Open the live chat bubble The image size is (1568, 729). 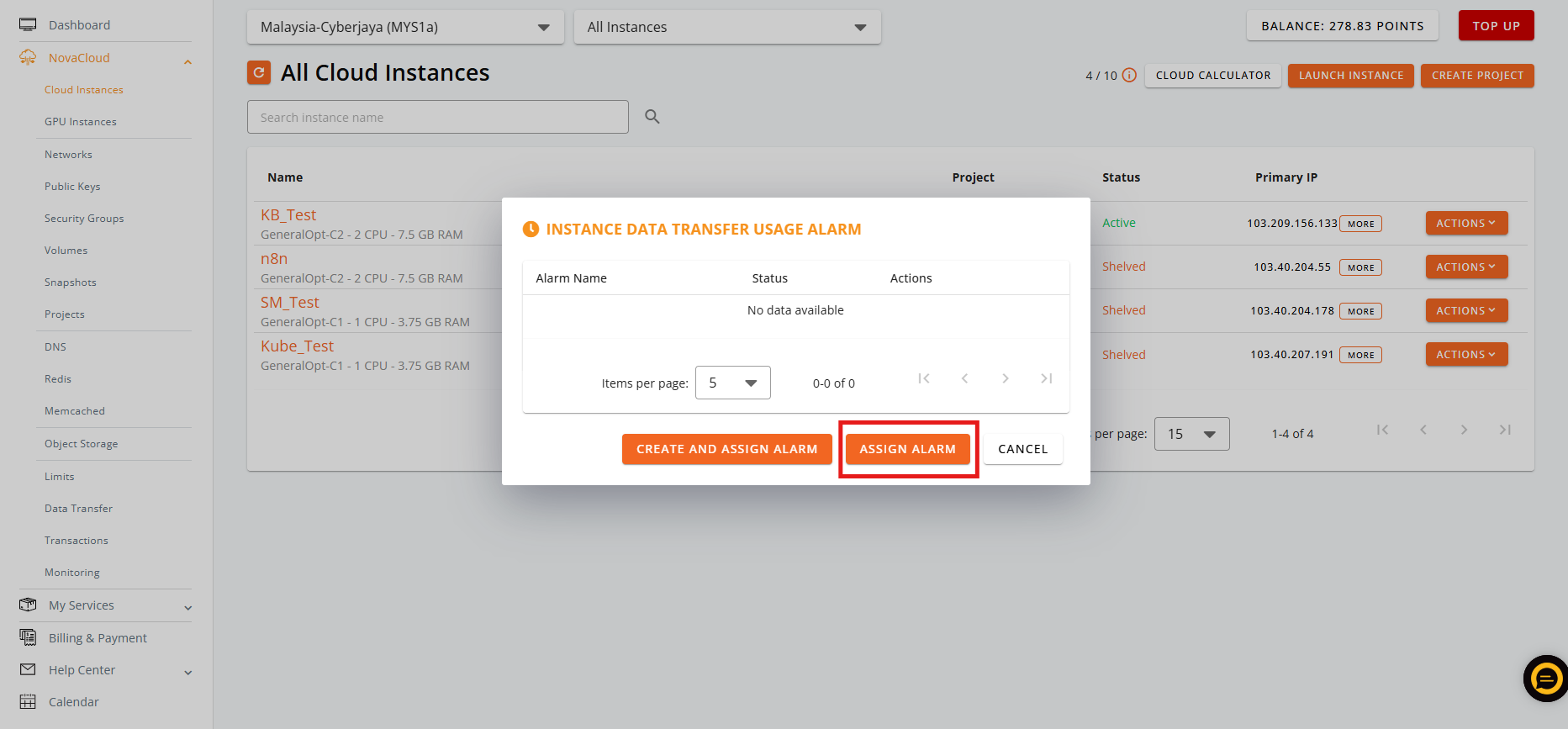pyautogui.click(x=1546, y=678)
